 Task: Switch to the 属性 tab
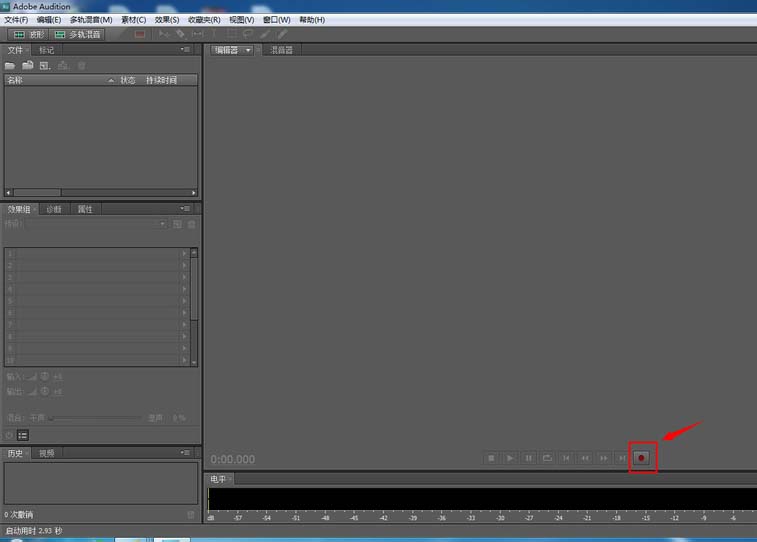(x=85, y=209)
